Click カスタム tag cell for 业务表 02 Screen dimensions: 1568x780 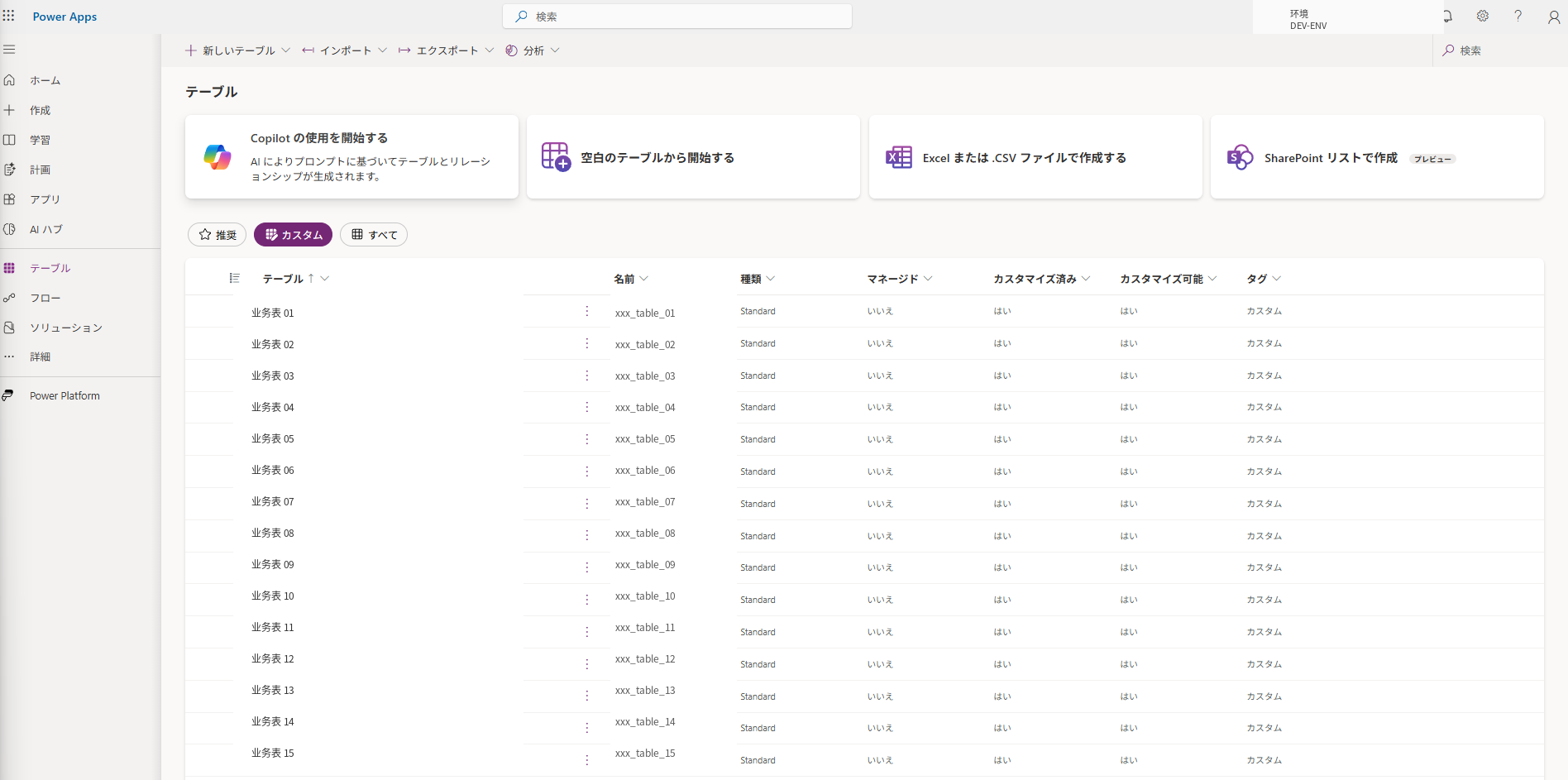pyautogui.click(x=1264, y=343)
